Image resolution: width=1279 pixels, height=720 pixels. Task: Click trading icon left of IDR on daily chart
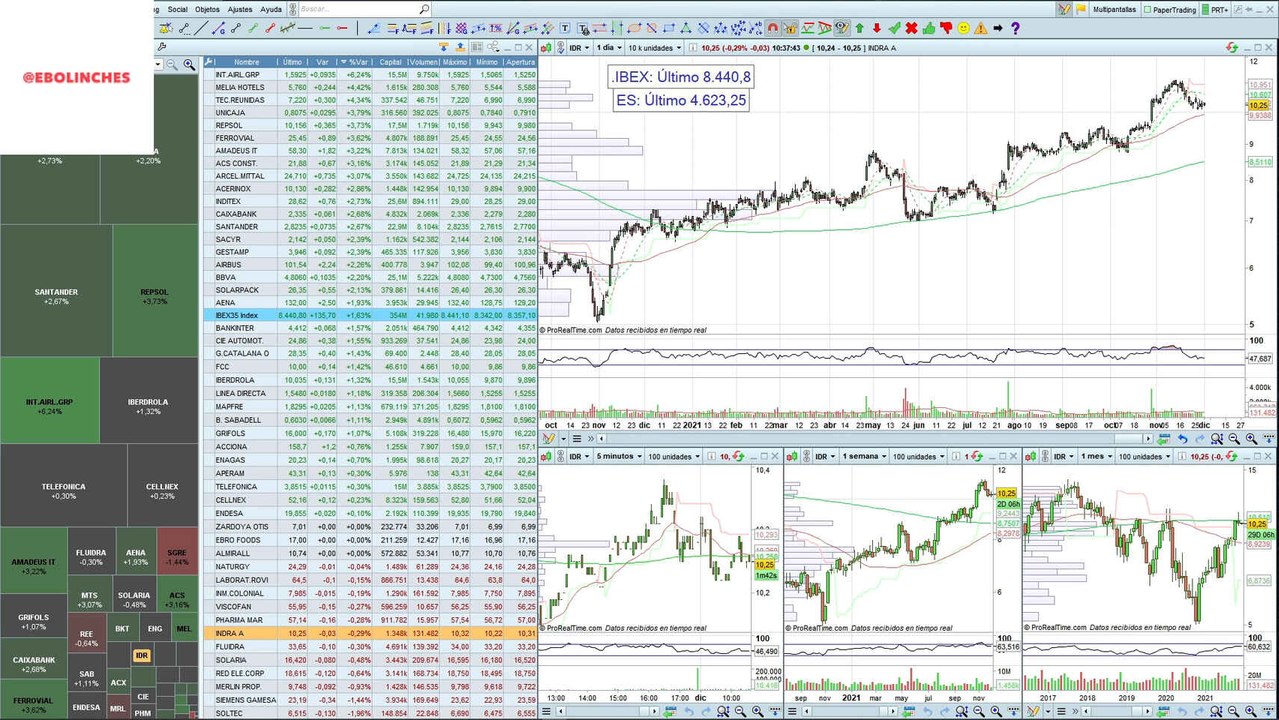point(546,47)
